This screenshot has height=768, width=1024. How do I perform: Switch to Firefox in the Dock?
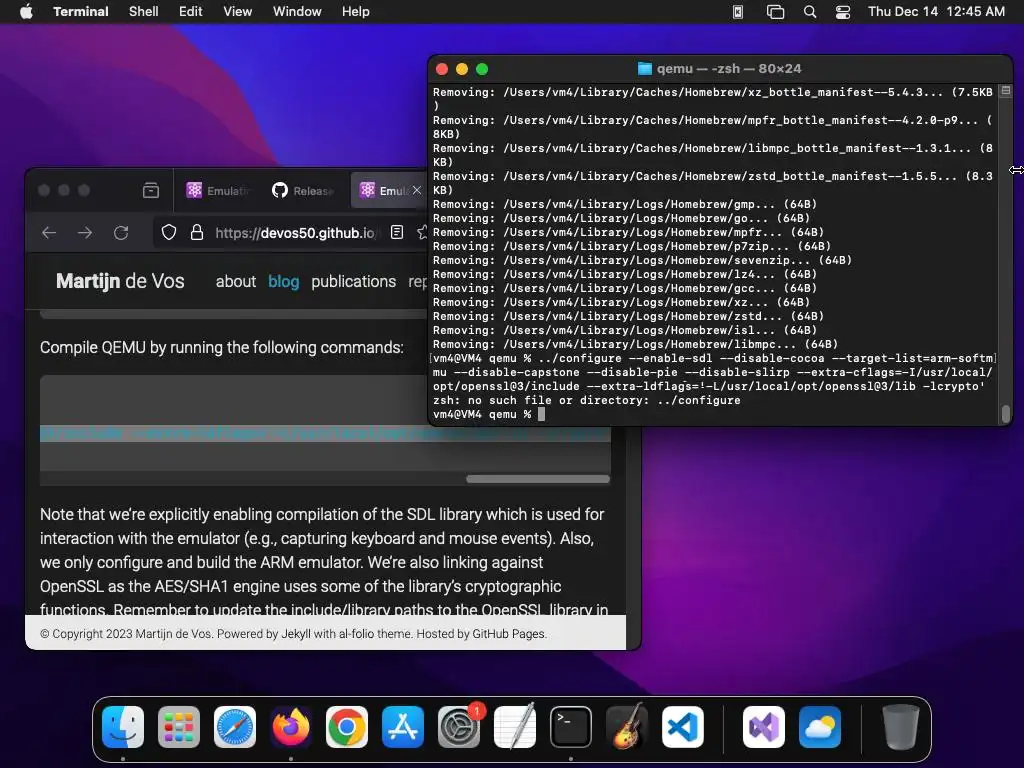pos(291,727)
